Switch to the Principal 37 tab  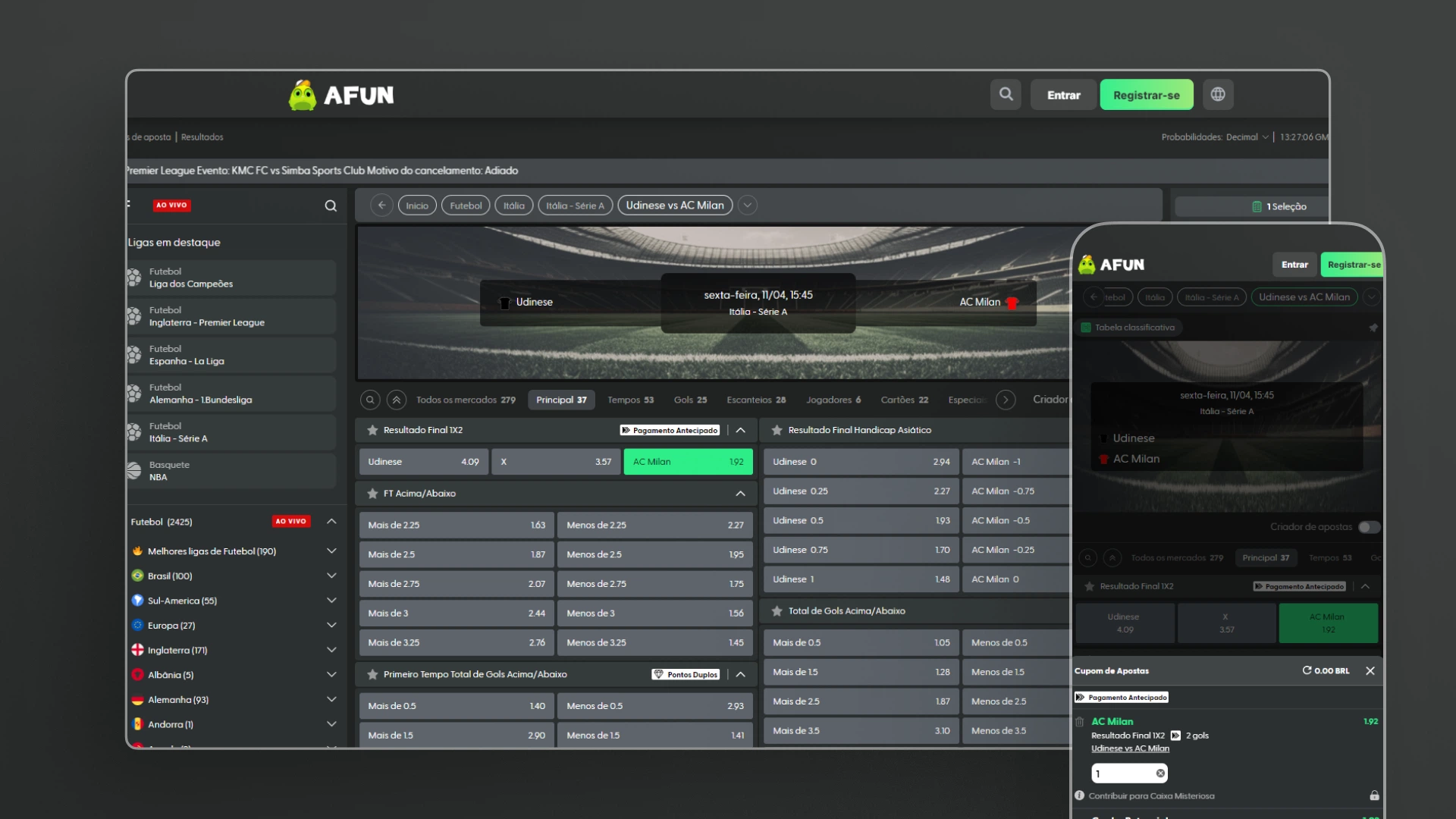click(x=561, y=400)
